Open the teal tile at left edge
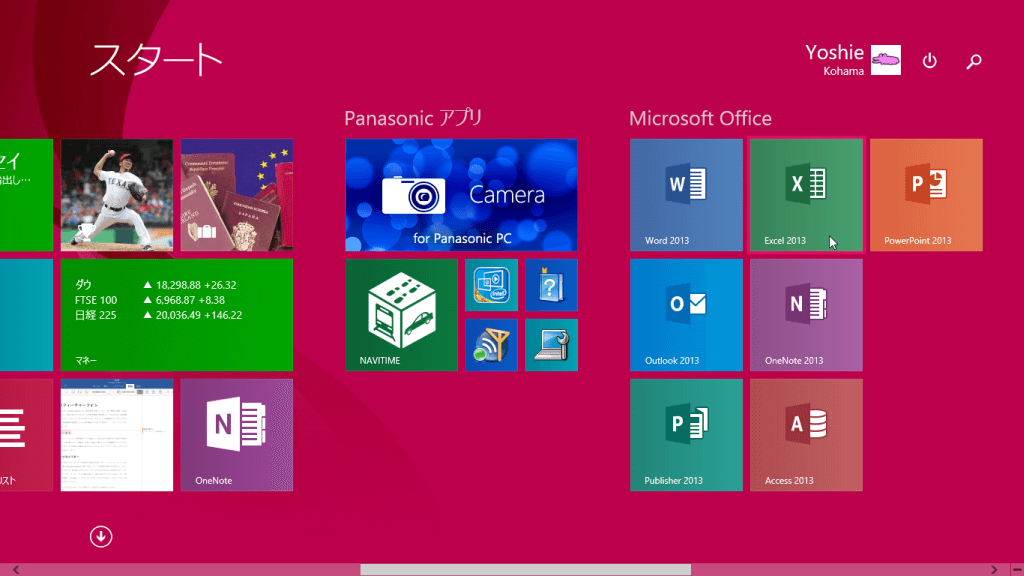Viewport: 1024px width, 576px height. (26, 315)
